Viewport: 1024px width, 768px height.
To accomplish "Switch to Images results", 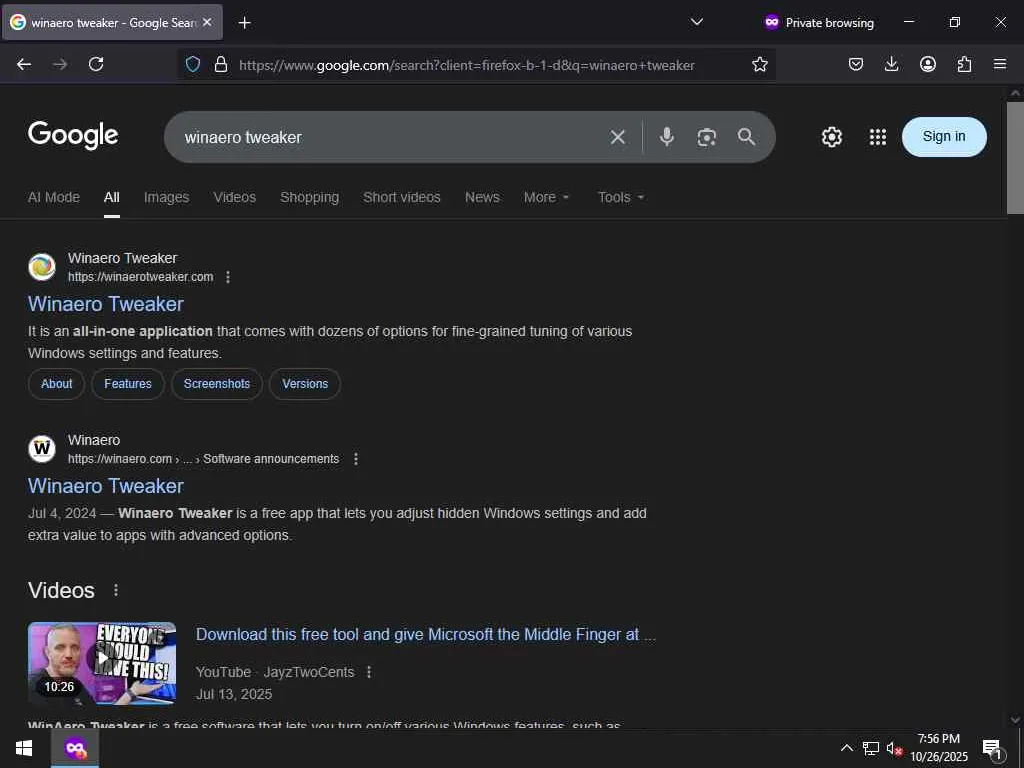I will click(167, 197).
